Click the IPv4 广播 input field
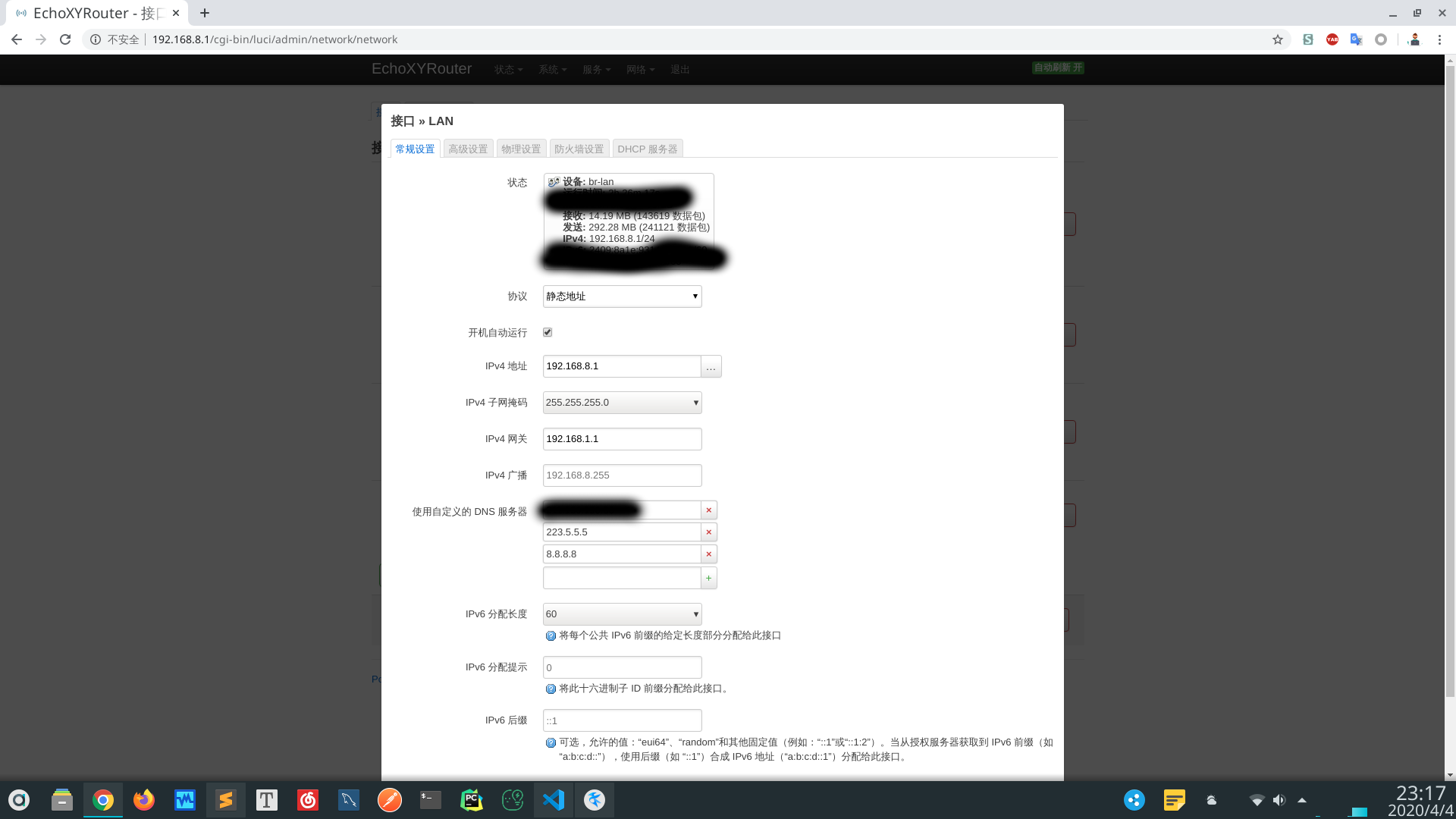The image size is (1456, 819). 622,475
